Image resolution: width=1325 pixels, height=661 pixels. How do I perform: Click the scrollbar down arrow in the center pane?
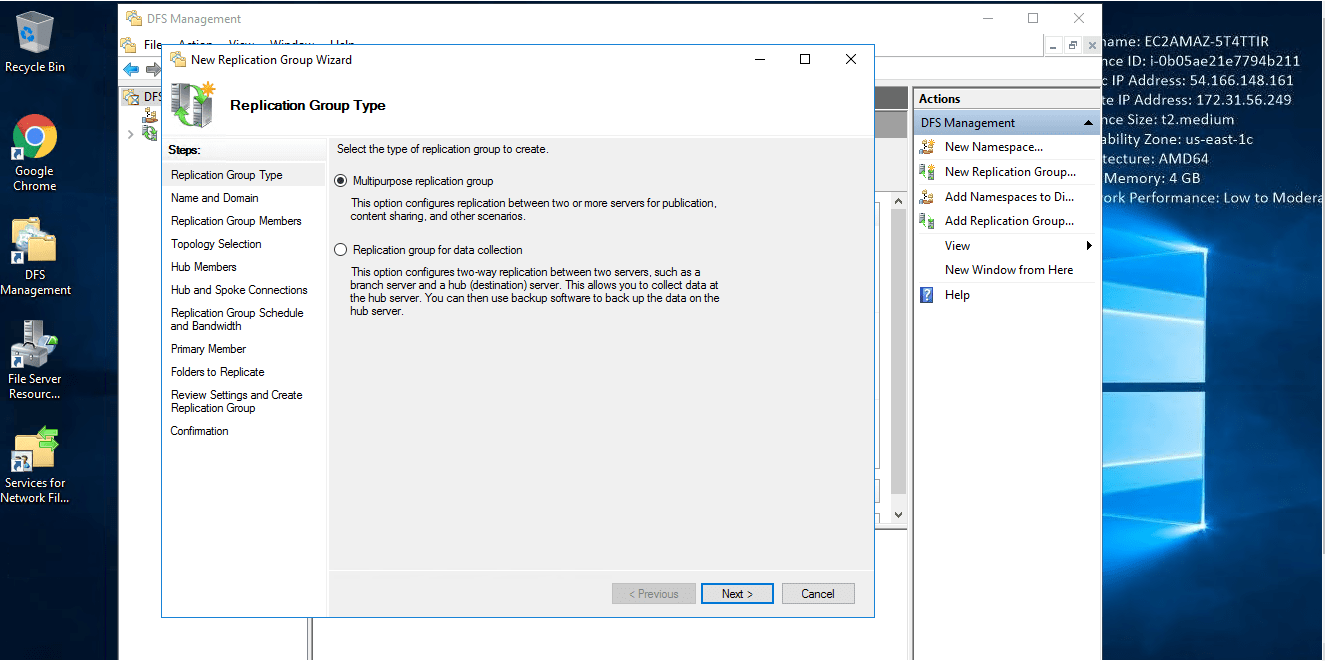coord(897,514)
